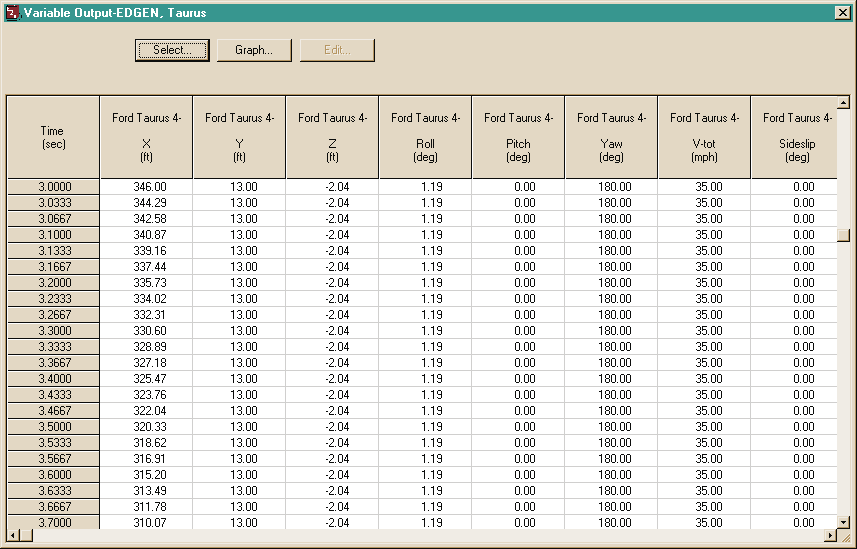857x549 pixels.
Task: Close the Variable Output window
Action: (843, 13)
